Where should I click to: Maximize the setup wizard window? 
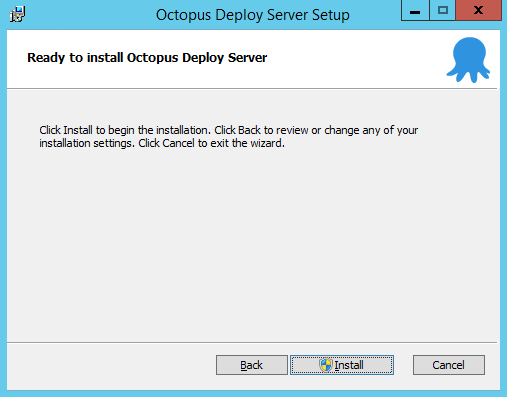443,11
